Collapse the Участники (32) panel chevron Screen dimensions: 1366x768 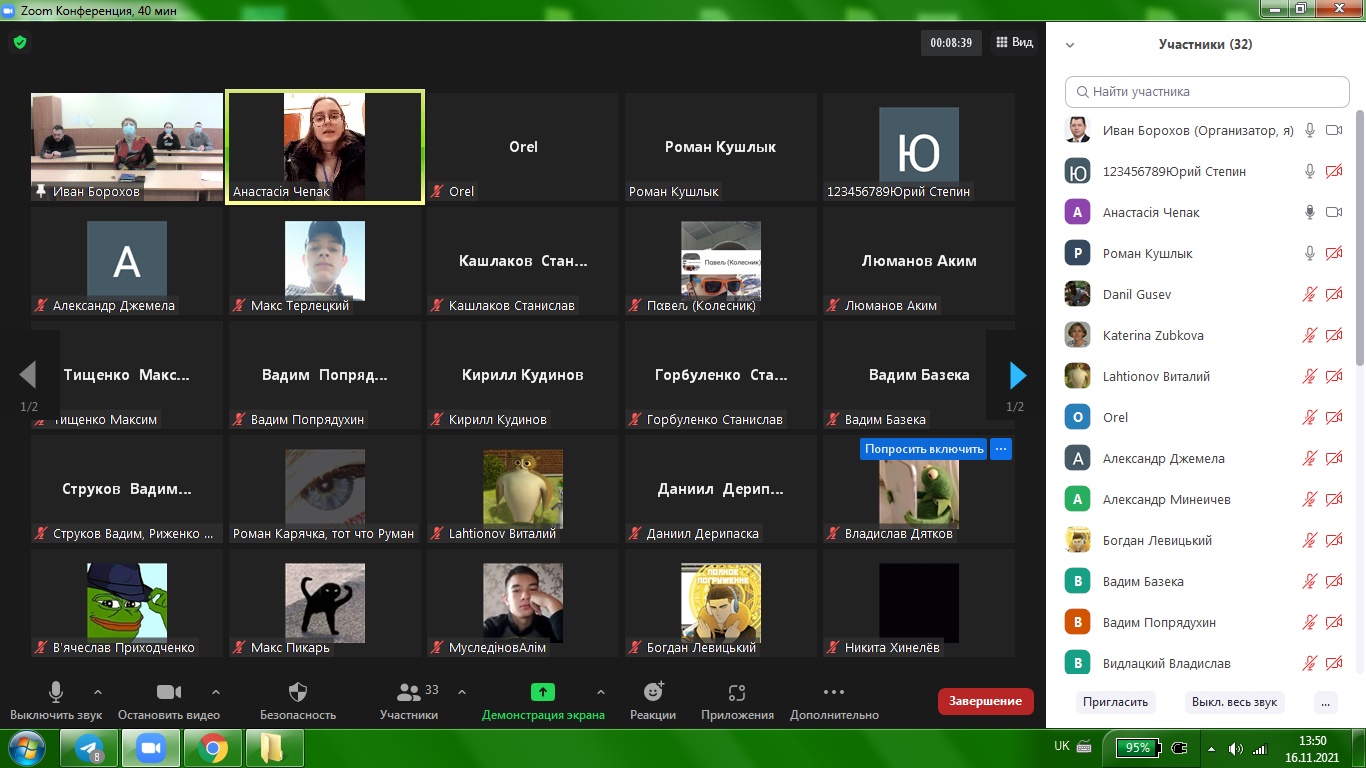pos(1070,45)
